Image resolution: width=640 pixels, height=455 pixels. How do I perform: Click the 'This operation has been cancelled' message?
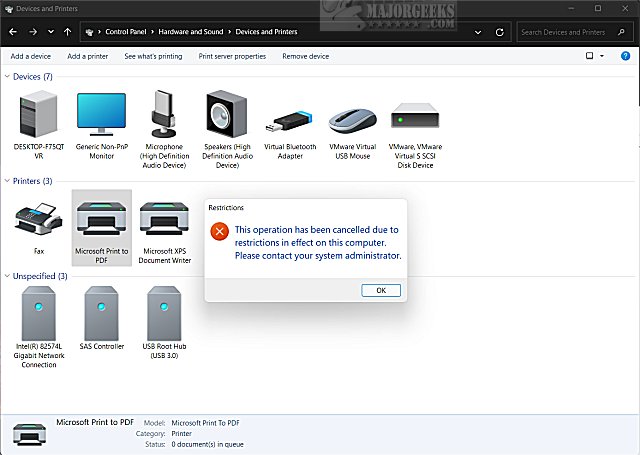pyautogui.click(x=318, y=243)
